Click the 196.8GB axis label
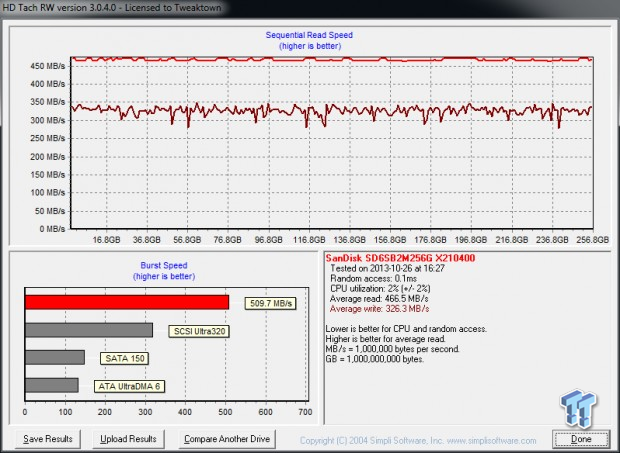Viewport: 620px width, 453px height. [x=471, y=240]
